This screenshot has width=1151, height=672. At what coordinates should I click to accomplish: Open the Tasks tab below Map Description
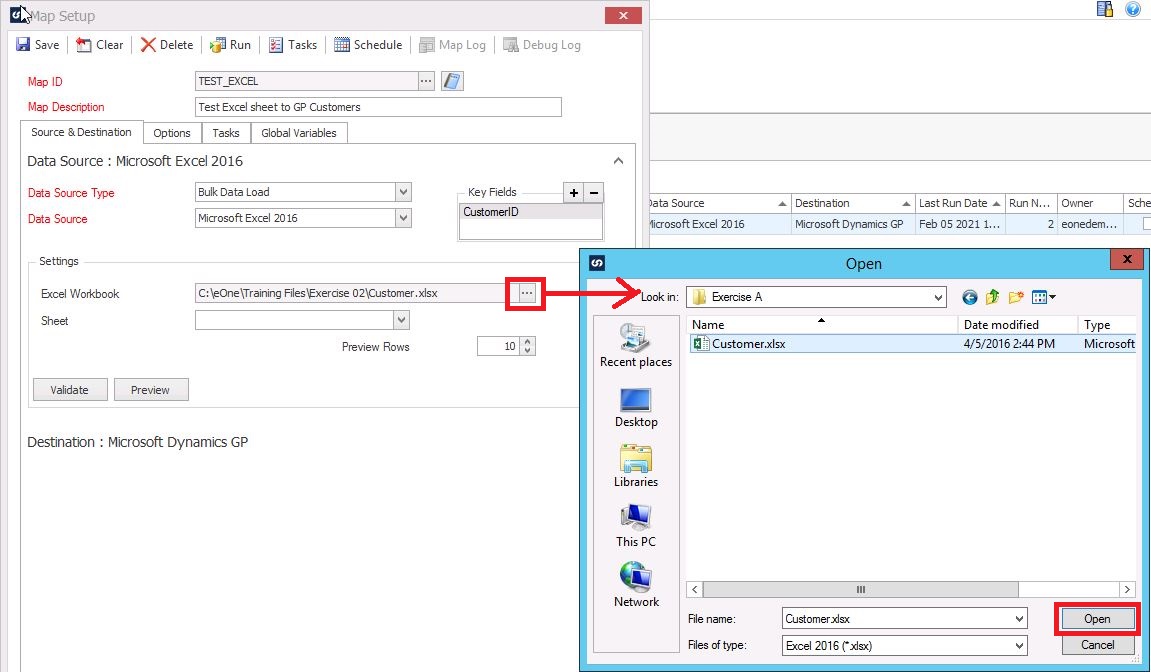point(226,133)
